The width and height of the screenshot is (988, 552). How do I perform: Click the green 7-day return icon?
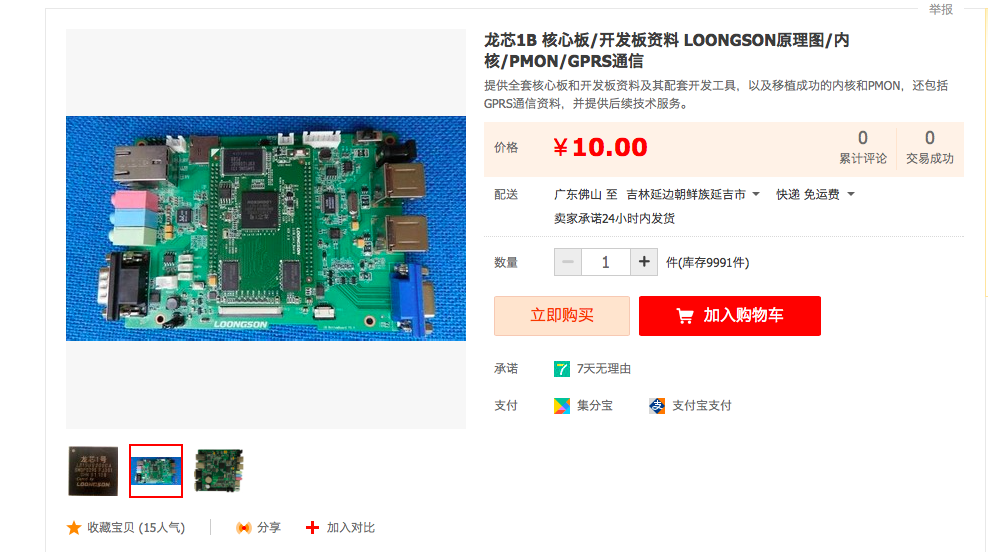[561, 369]
